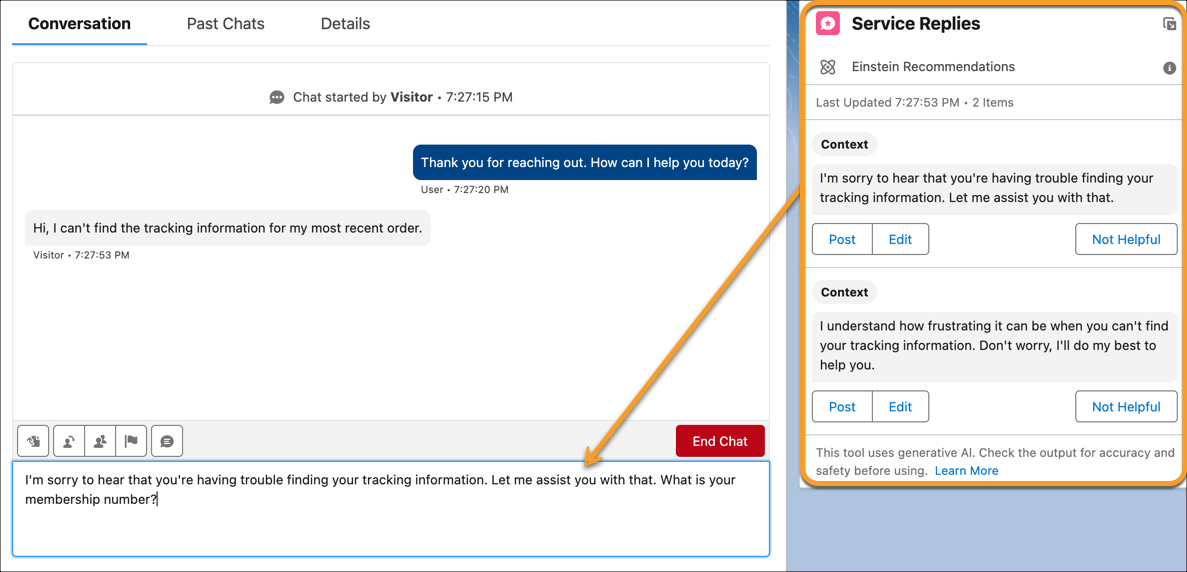Mark the first reply as Not Helpful

(x=1126, y=239)
